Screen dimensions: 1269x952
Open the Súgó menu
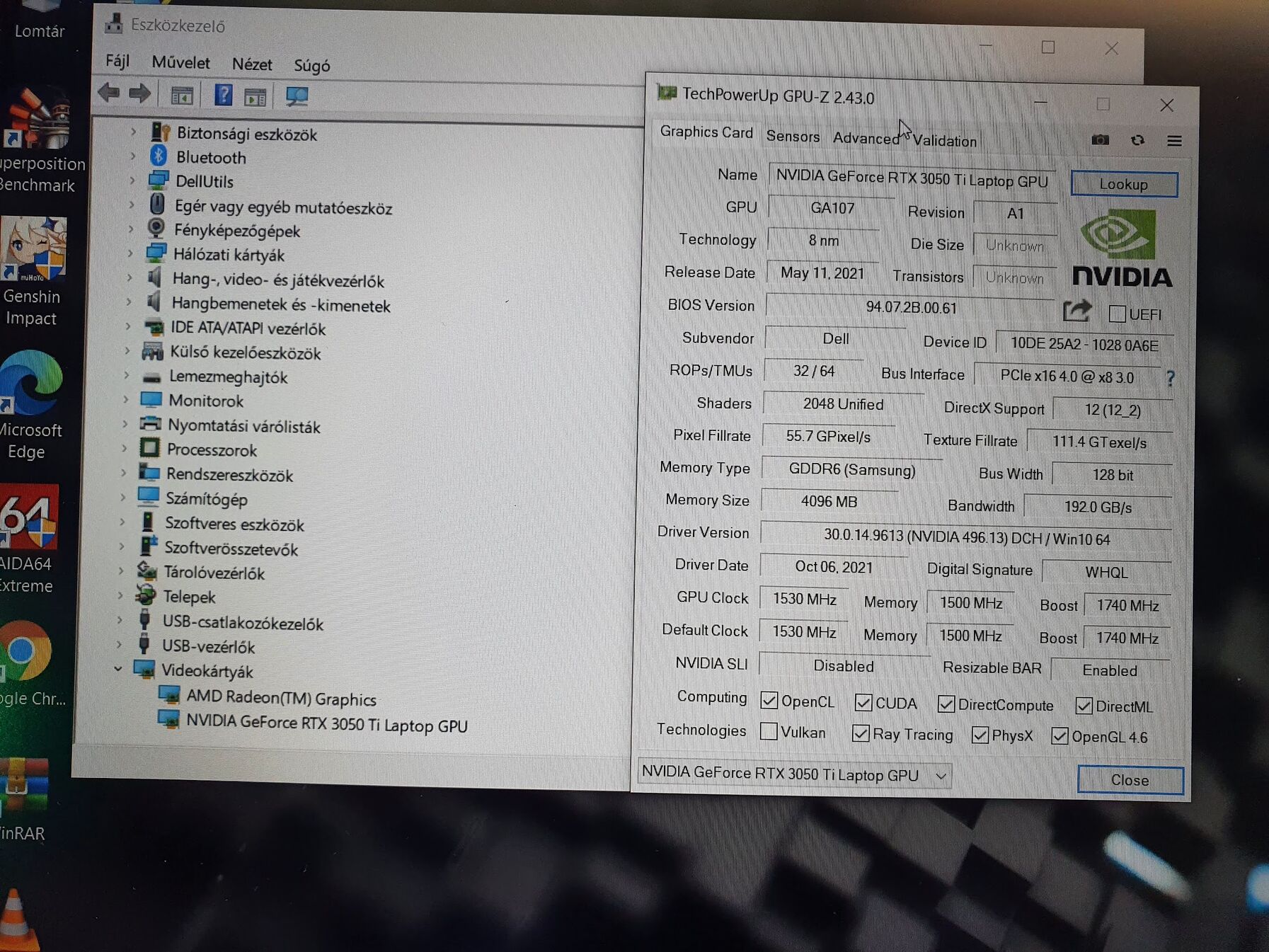click(312, 66)
